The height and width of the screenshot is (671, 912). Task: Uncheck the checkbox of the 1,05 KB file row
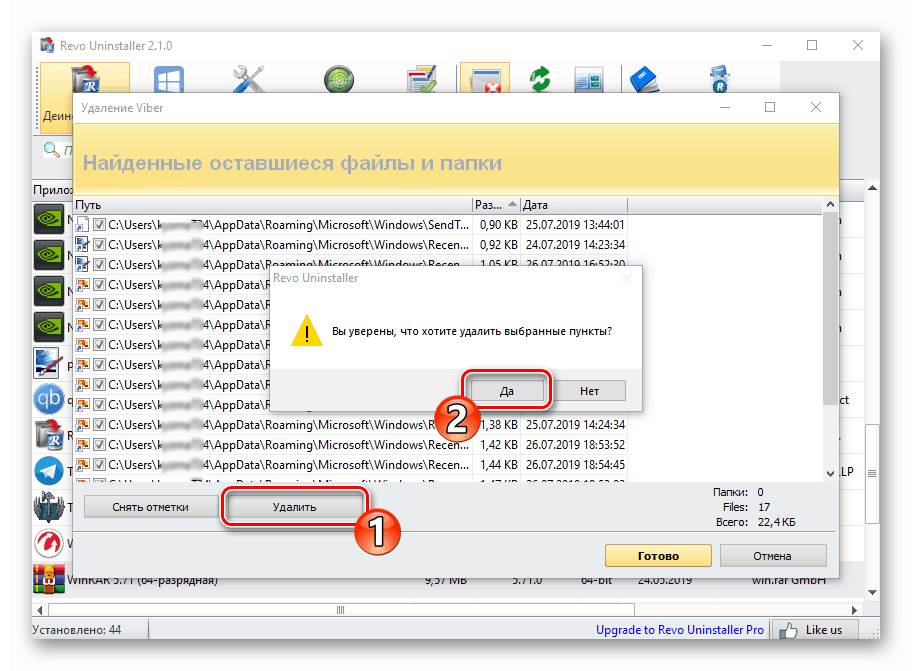click(99, 265)
